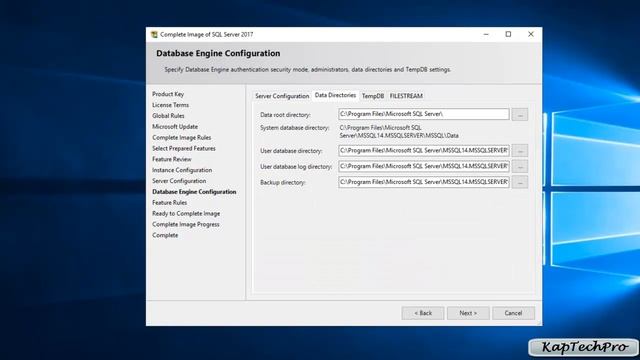640x360 pixels.
Task: Click the SQL Server setup title bar icon
Action: click(x=154, y=35)
